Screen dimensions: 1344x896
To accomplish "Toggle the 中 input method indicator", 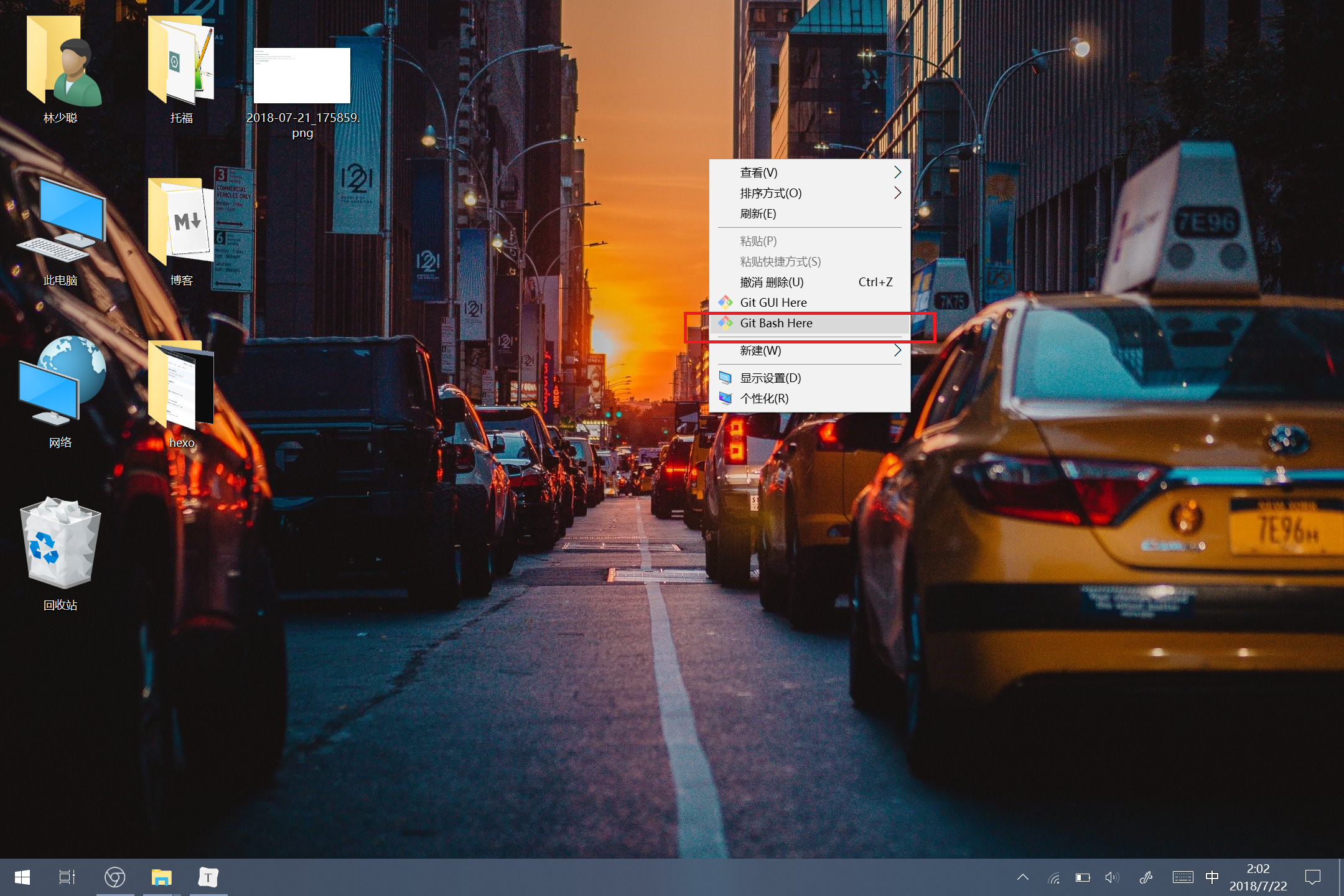I will pos(1211,877).
